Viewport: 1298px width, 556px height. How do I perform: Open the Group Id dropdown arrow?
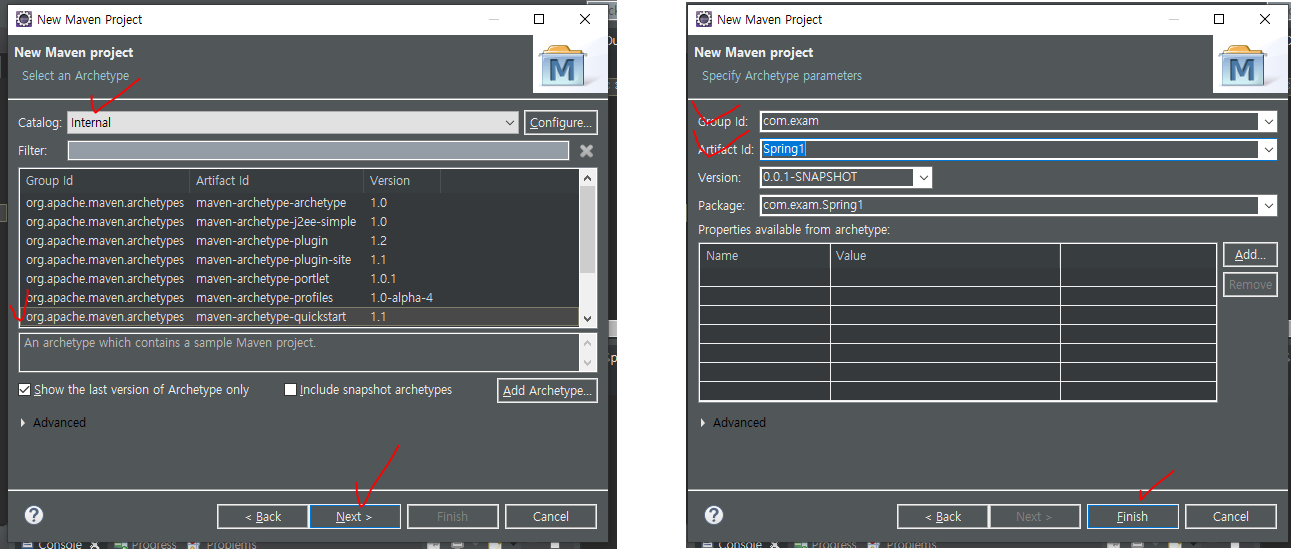(x=1268, y=121)
